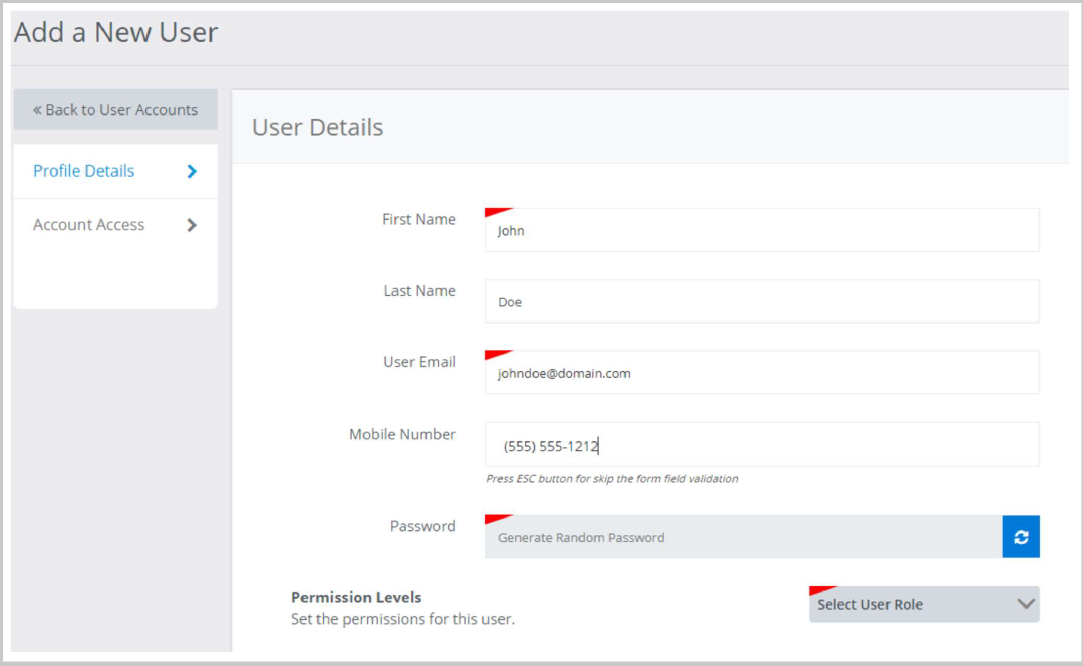1083x666 pixels.
Task: Click the blue chevron beside Profile Details
Action: [x=192, y=171]
